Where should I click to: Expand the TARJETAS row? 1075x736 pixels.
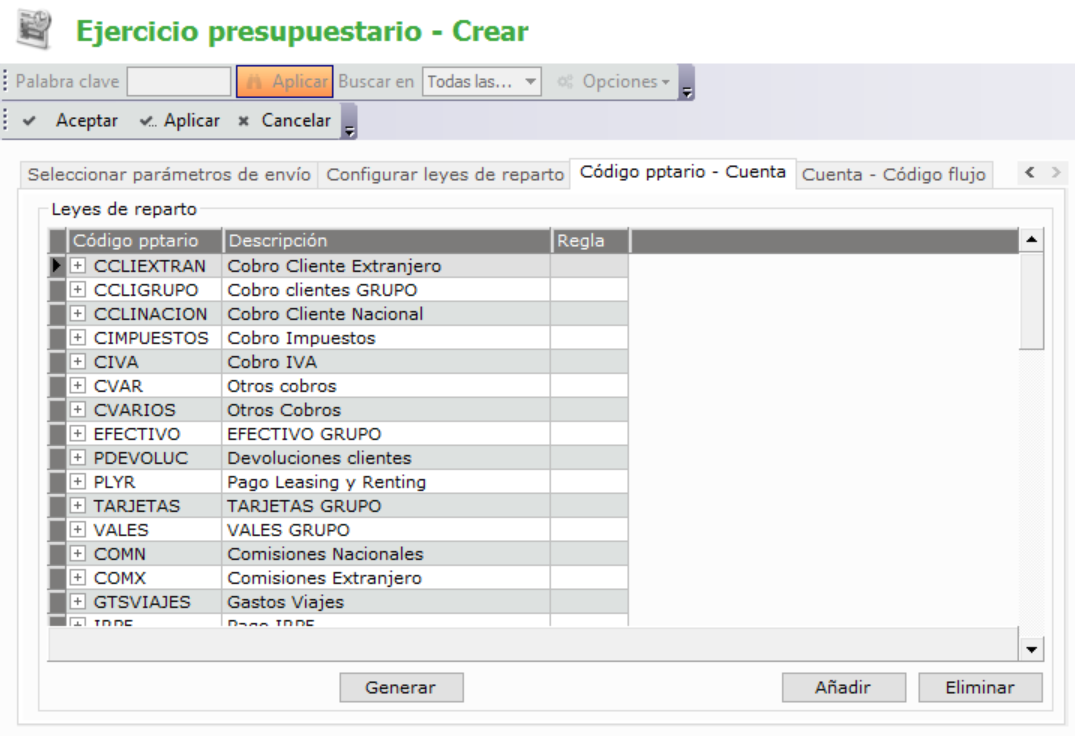(x=78, y=506)
